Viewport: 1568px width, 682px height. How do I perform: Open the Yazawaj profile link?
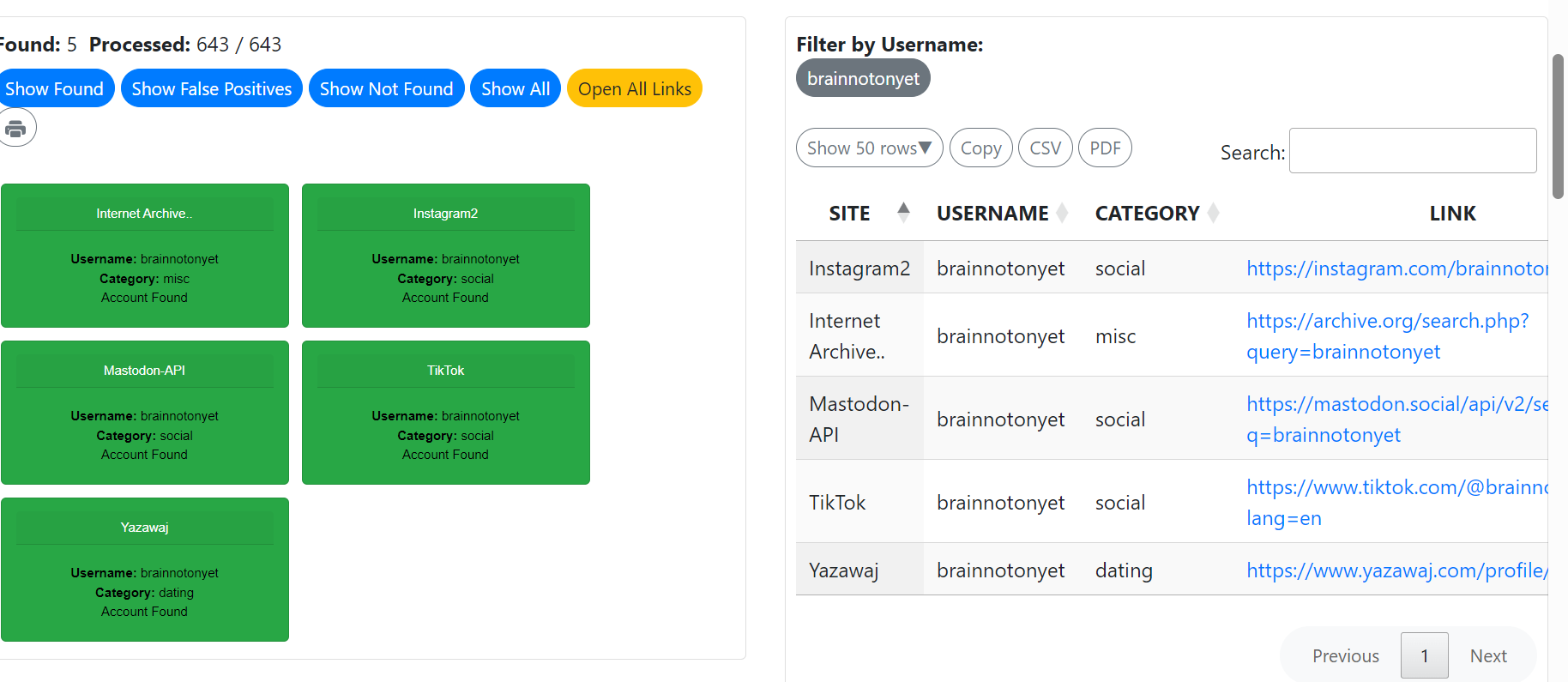coord(1397,570)
